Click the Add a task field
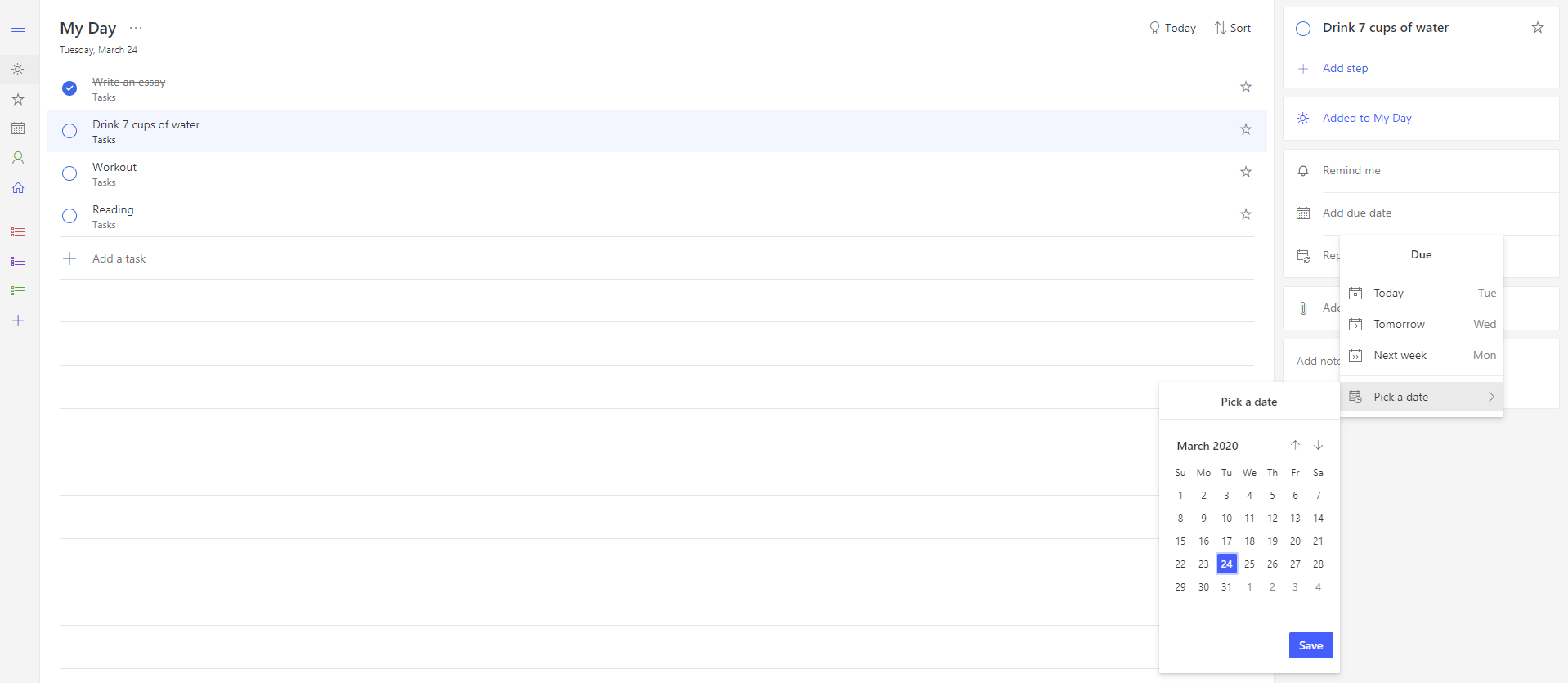 click(119, 258)
